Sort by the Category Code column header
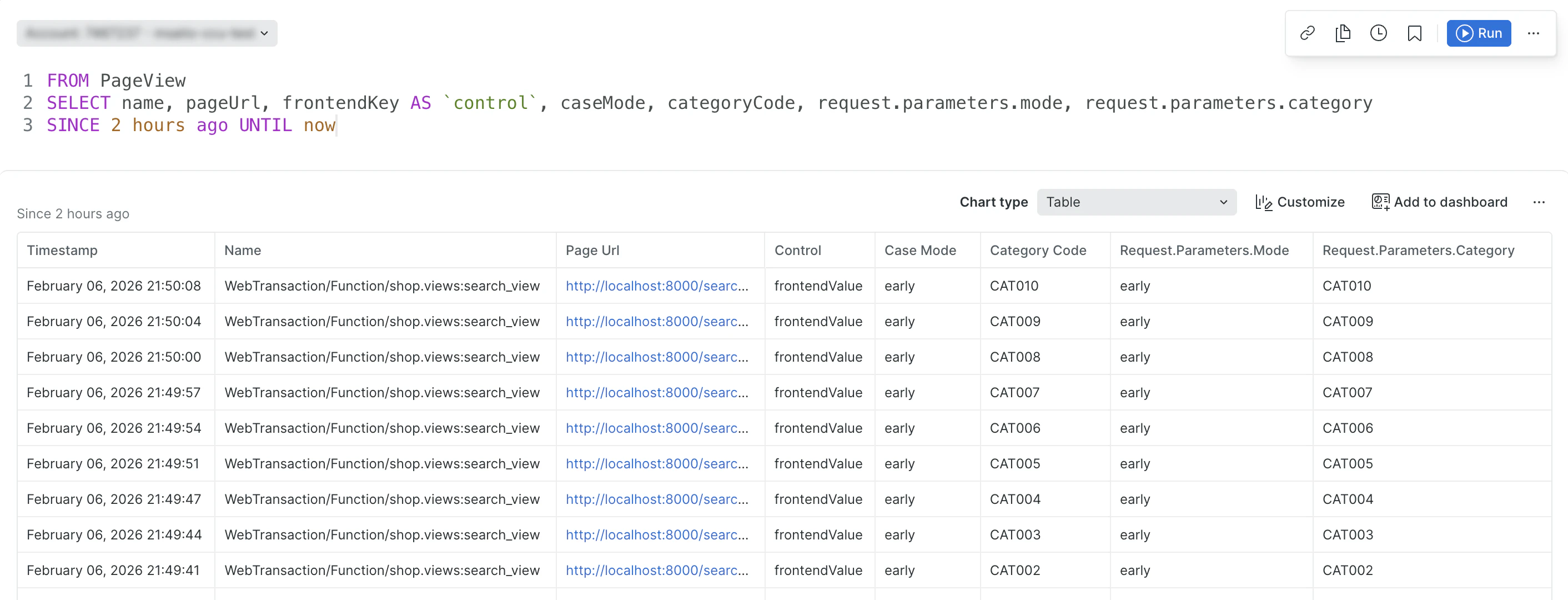The image size is (1568, 600). [x=1037, y=251]
